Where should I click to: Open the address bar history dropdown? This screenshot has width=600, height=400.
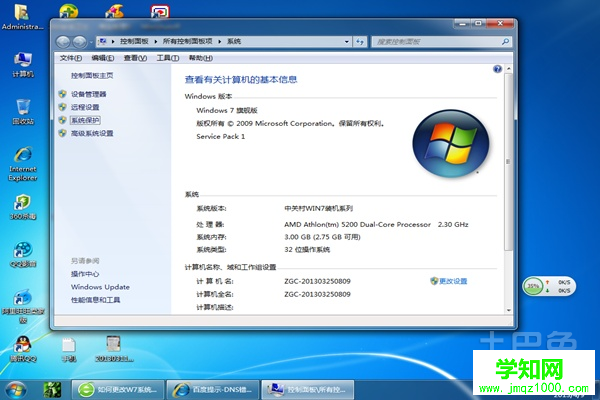tap(347, 42)
